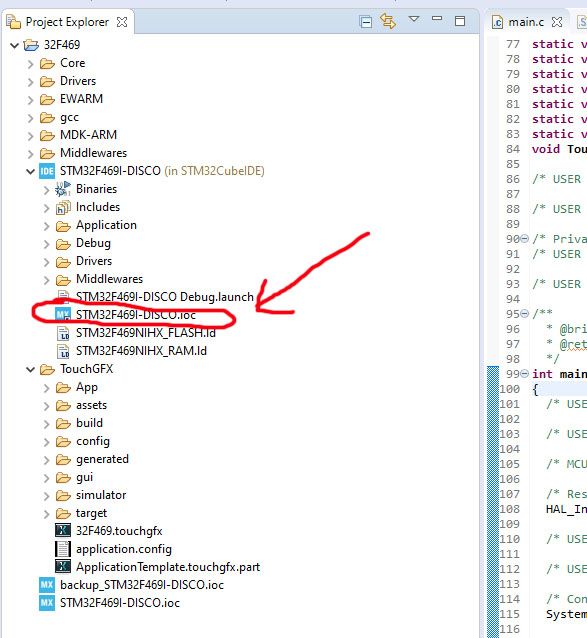587x638 pixels.
Task: Expand the Binaries node
Action: 46,190
